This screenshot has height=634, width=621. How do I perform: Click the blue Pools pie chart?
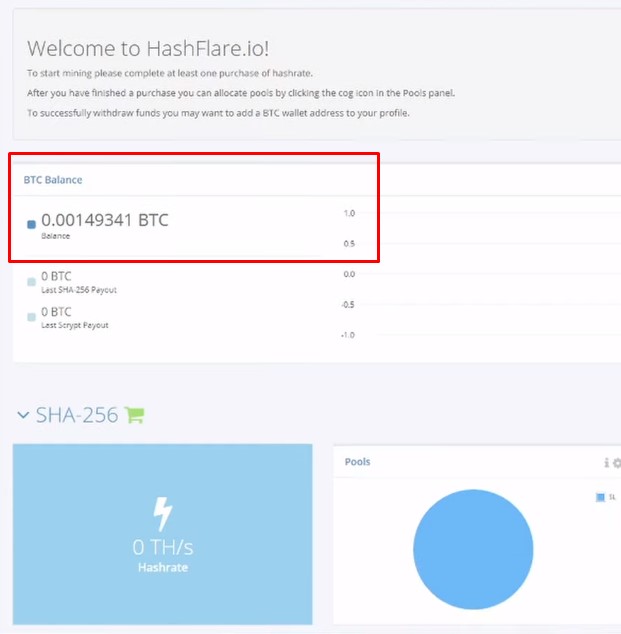(x=473, y=549)
